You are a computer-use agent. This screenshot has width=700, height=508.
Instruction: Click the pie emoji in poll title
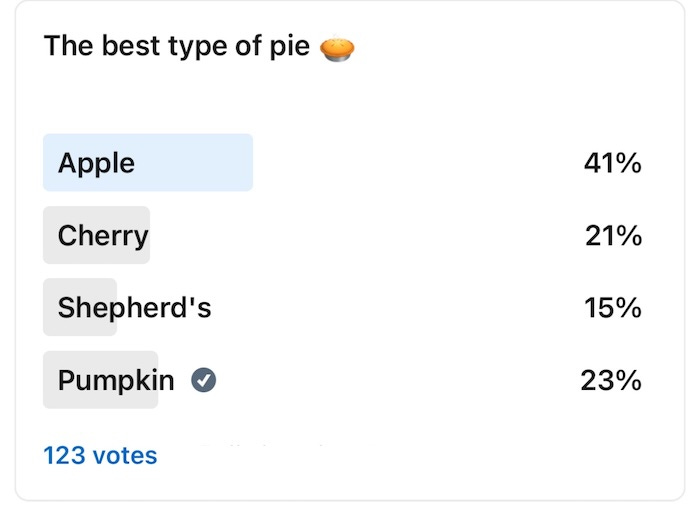tap(337, 48)
